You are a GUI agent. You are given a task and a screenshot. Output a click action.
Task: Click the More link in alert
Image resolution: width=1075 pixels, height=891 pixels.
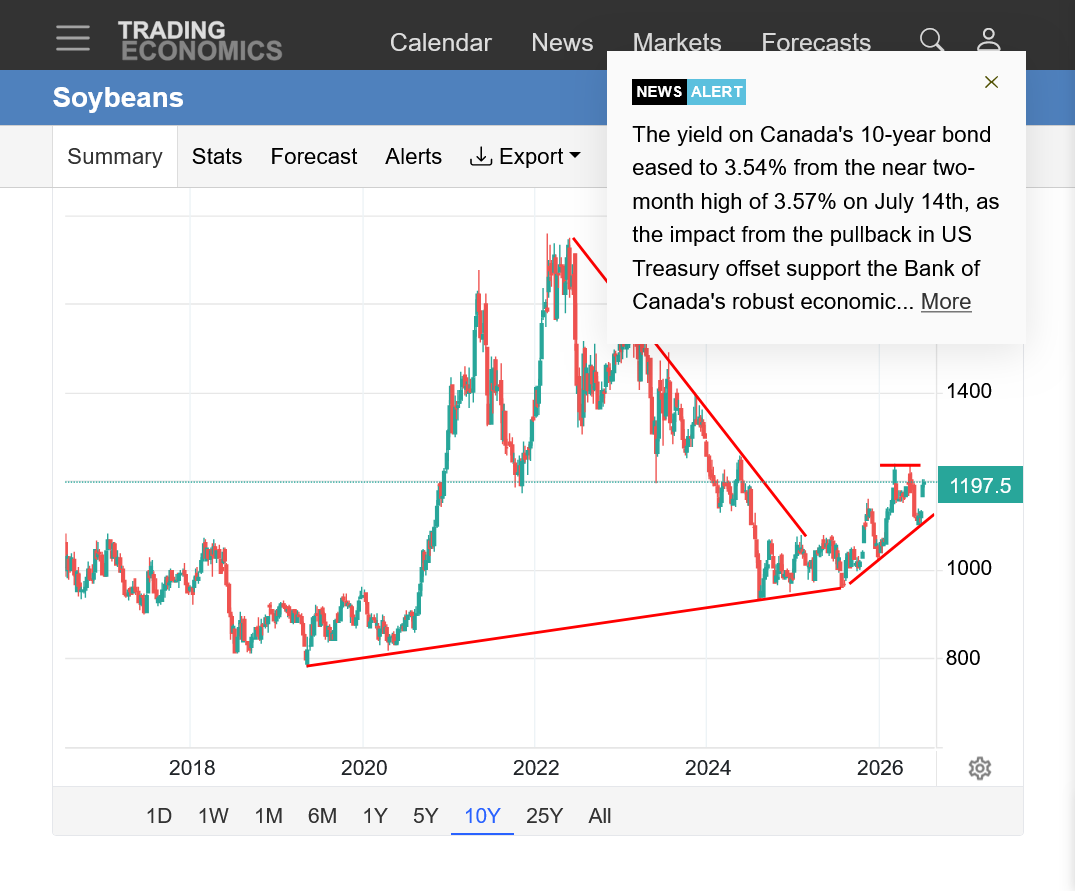(945, 302)
